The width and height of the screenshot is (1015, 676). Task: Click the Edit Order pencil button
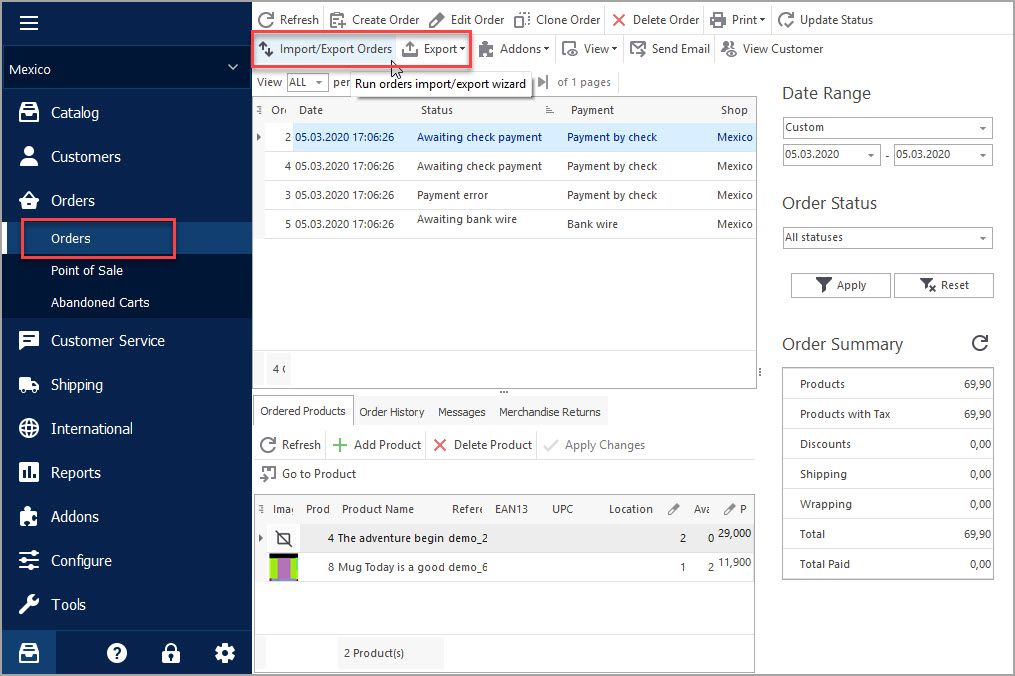pyautogui.click(x=467, y=20)
